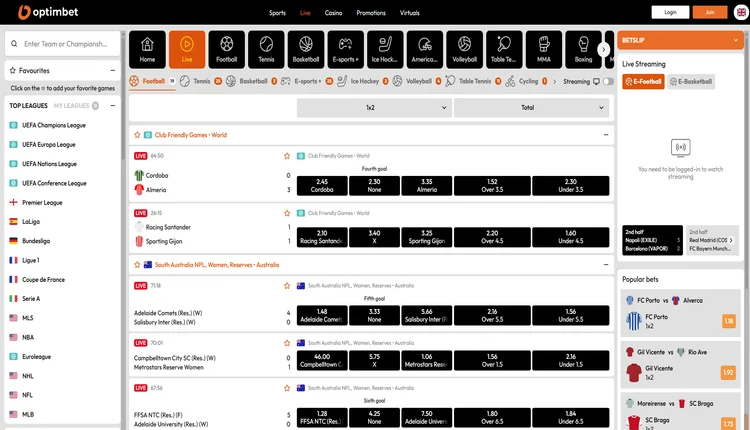Click the optimbet logo

tap(48, 12)
